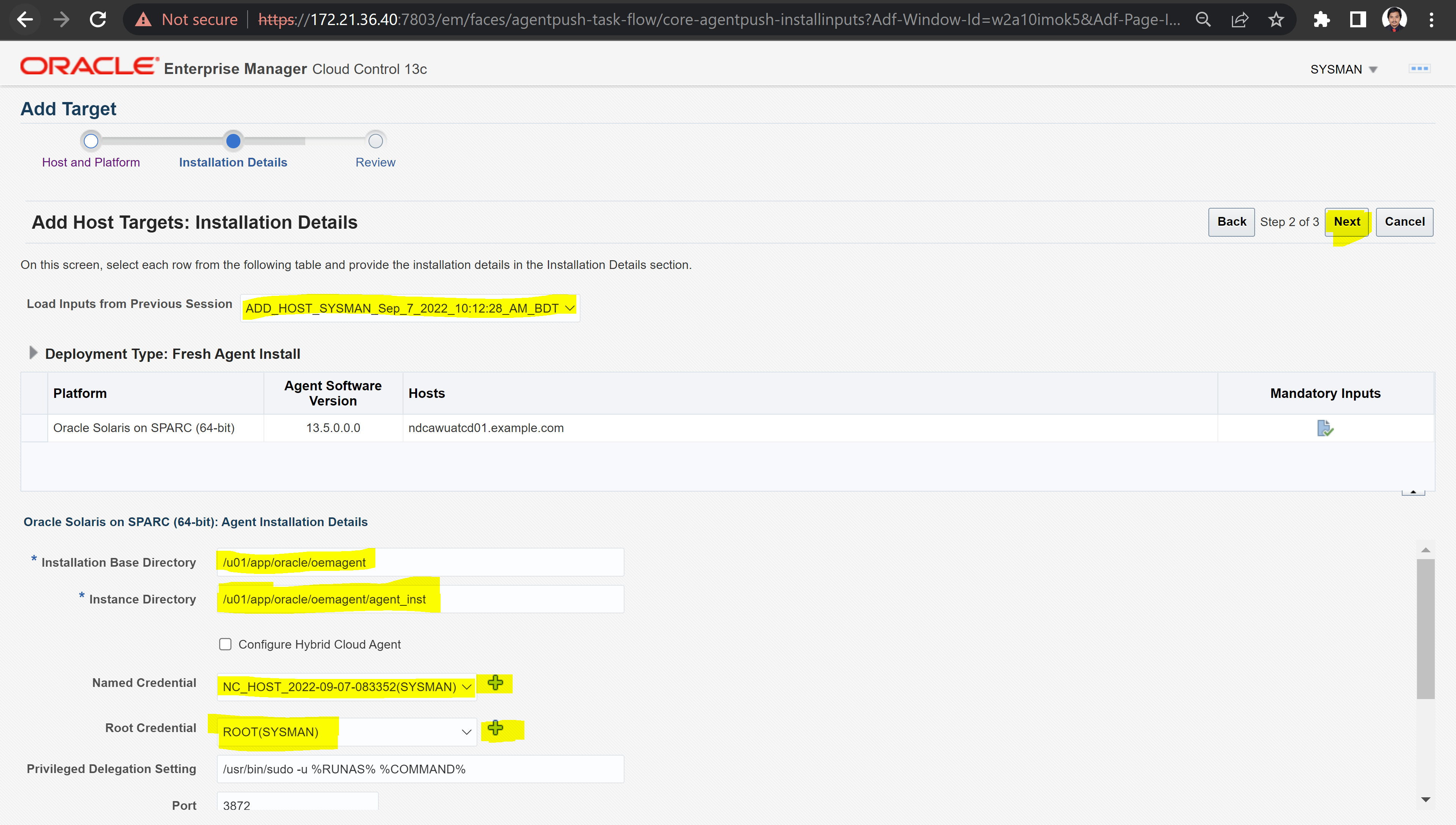Open the Root Credential dropdown

pyautogui.click(x=347, y=732)
